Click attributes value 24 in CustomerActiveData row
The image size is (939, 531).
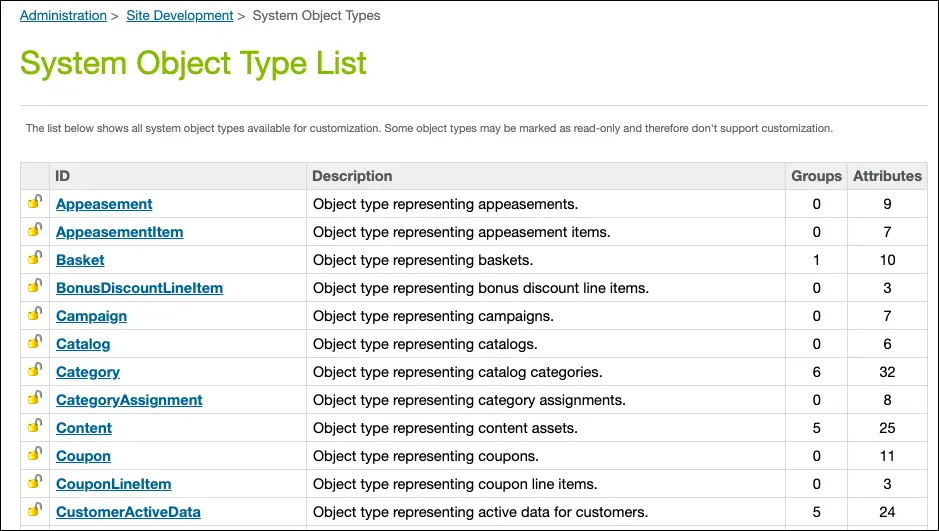click(887, 512)
